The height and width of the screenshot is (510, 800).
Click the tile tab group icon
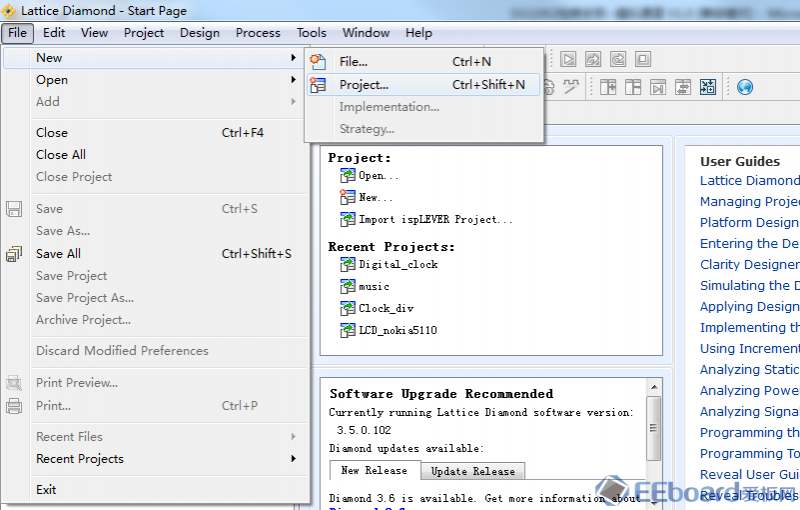pos(633,87)
